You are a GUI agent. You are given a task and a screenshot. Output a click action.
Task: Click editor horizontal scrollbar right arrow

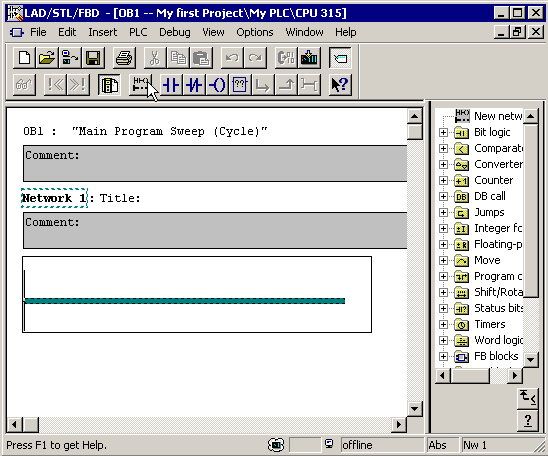click(x=398, y=425)
